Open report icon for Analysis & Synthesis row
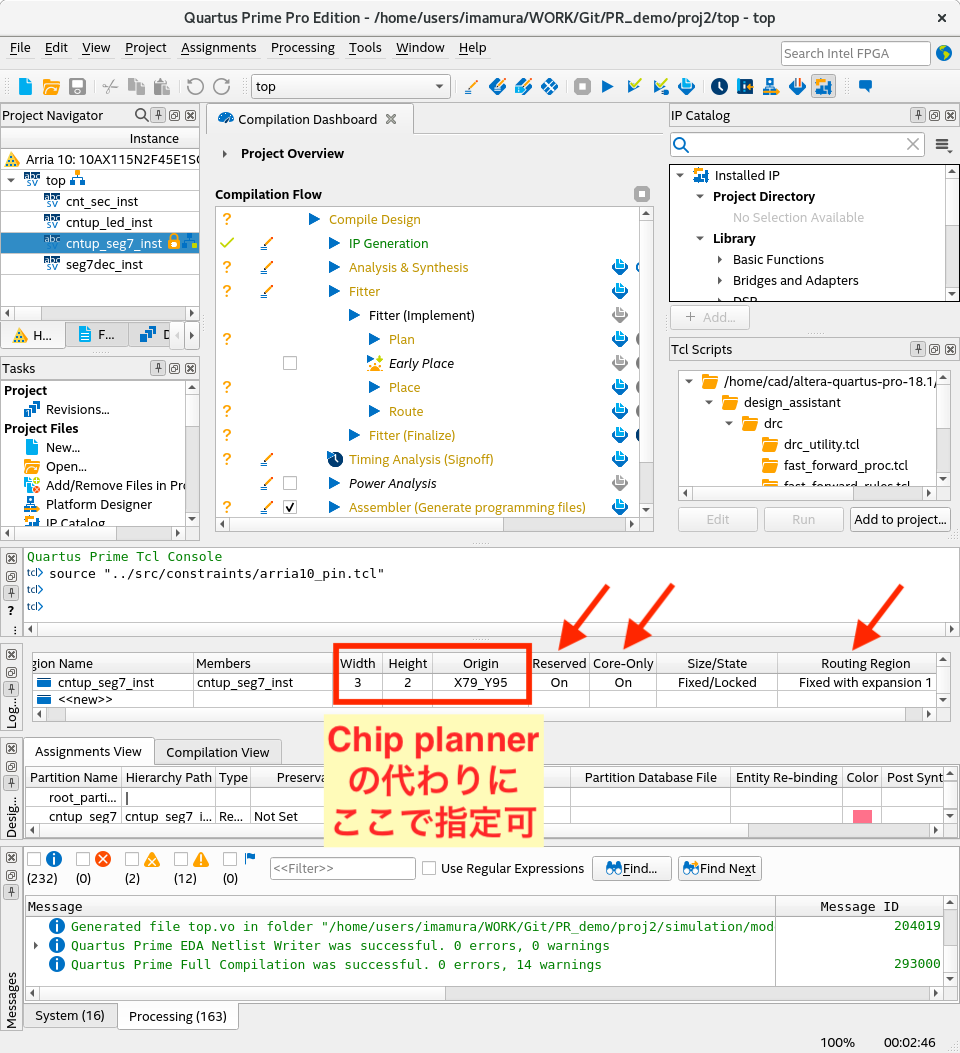This screenshot has width=960, height=1053. point(620,267)
